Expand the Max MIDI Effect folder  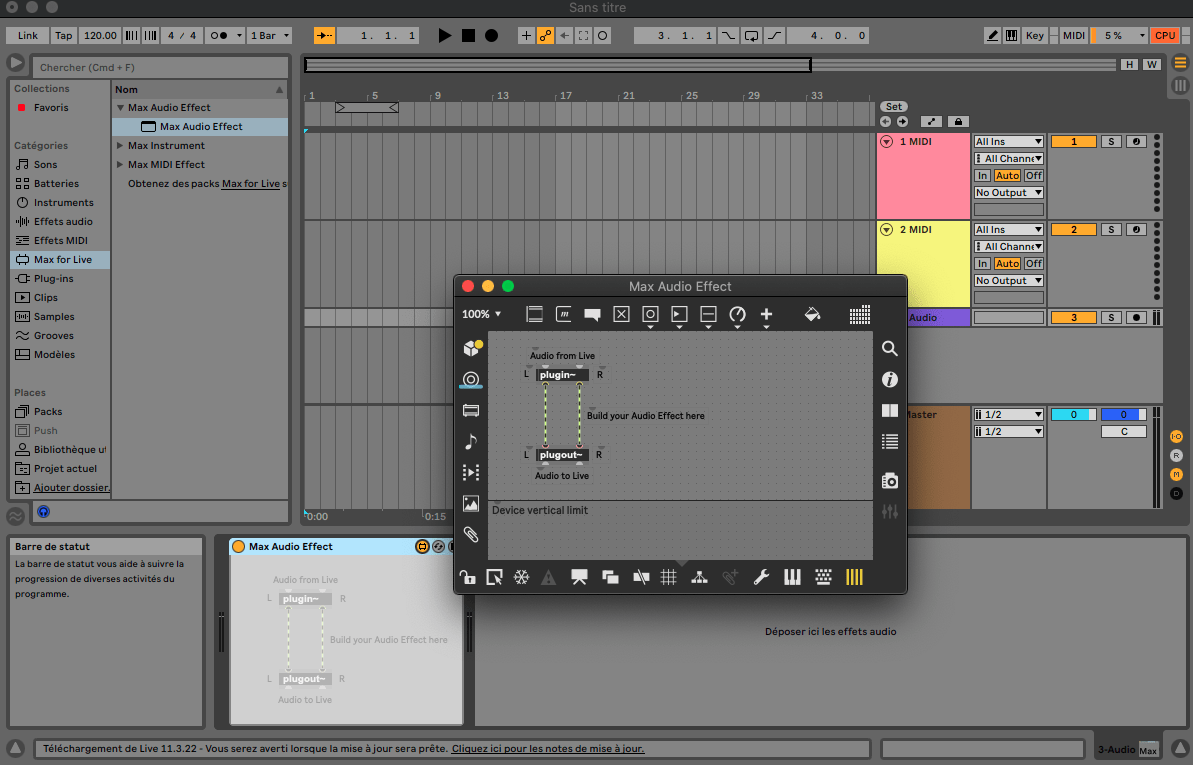point(119,164)
